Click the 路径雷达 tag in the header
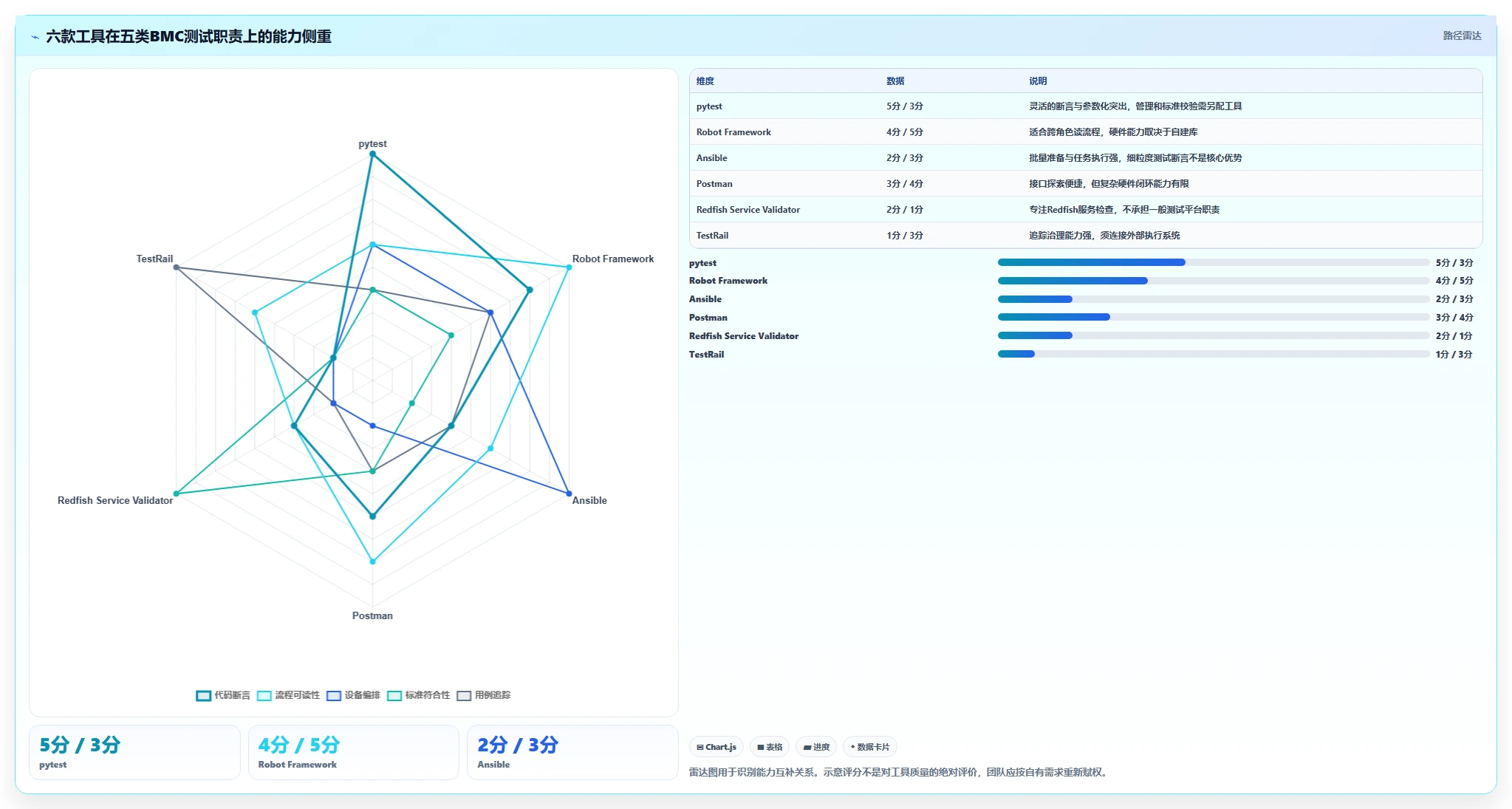The image size is (1512, 809). (1462, 35)
